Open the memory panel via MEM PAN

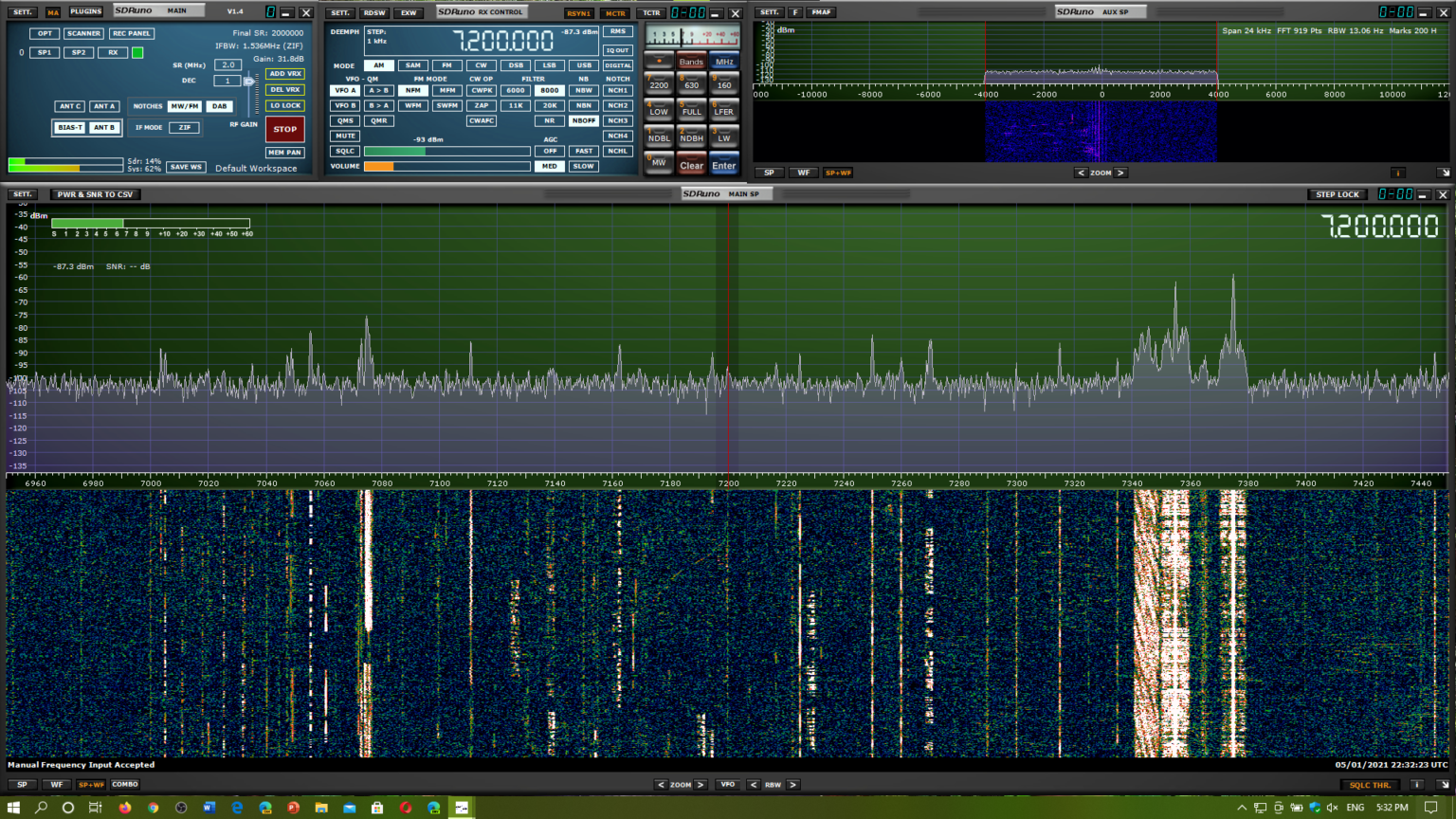[x=284, y=152]
